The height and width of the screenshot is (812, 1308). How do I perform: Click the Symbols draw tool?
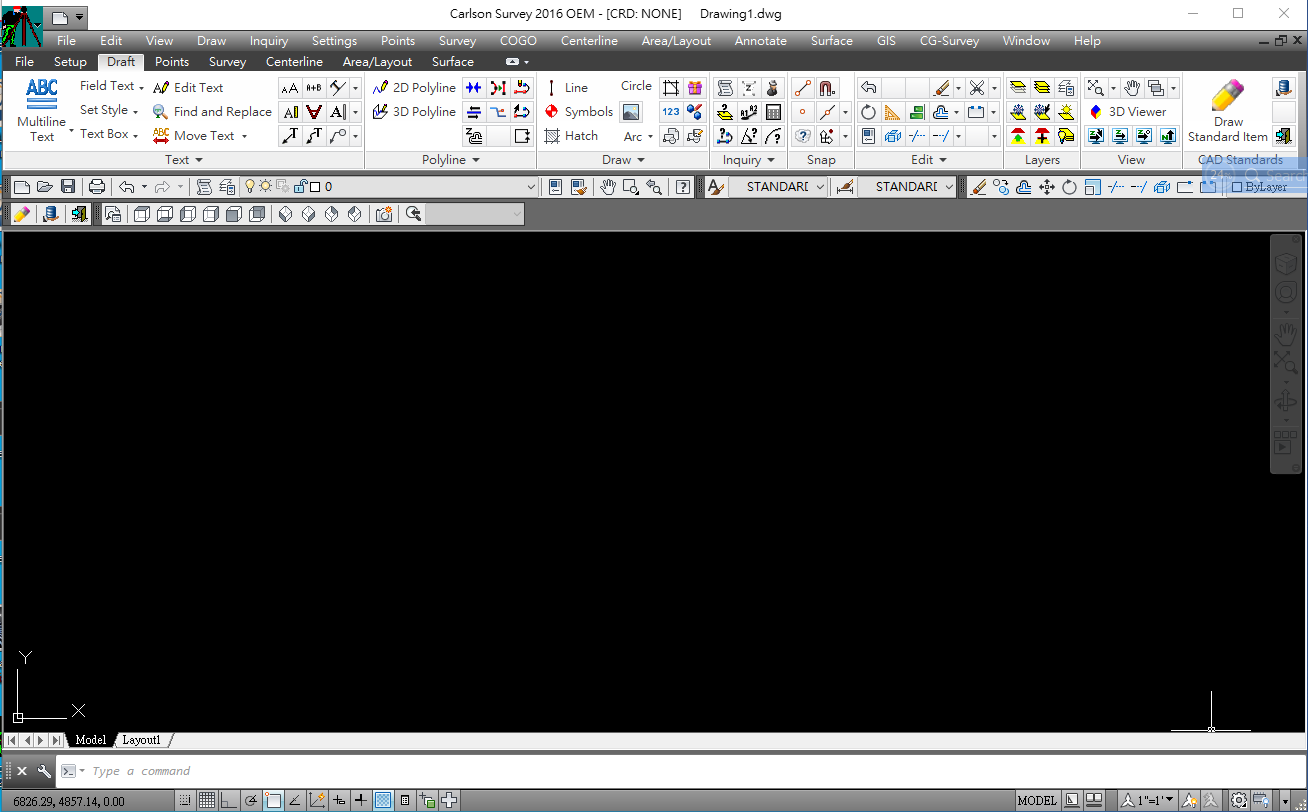coord(578,112)
